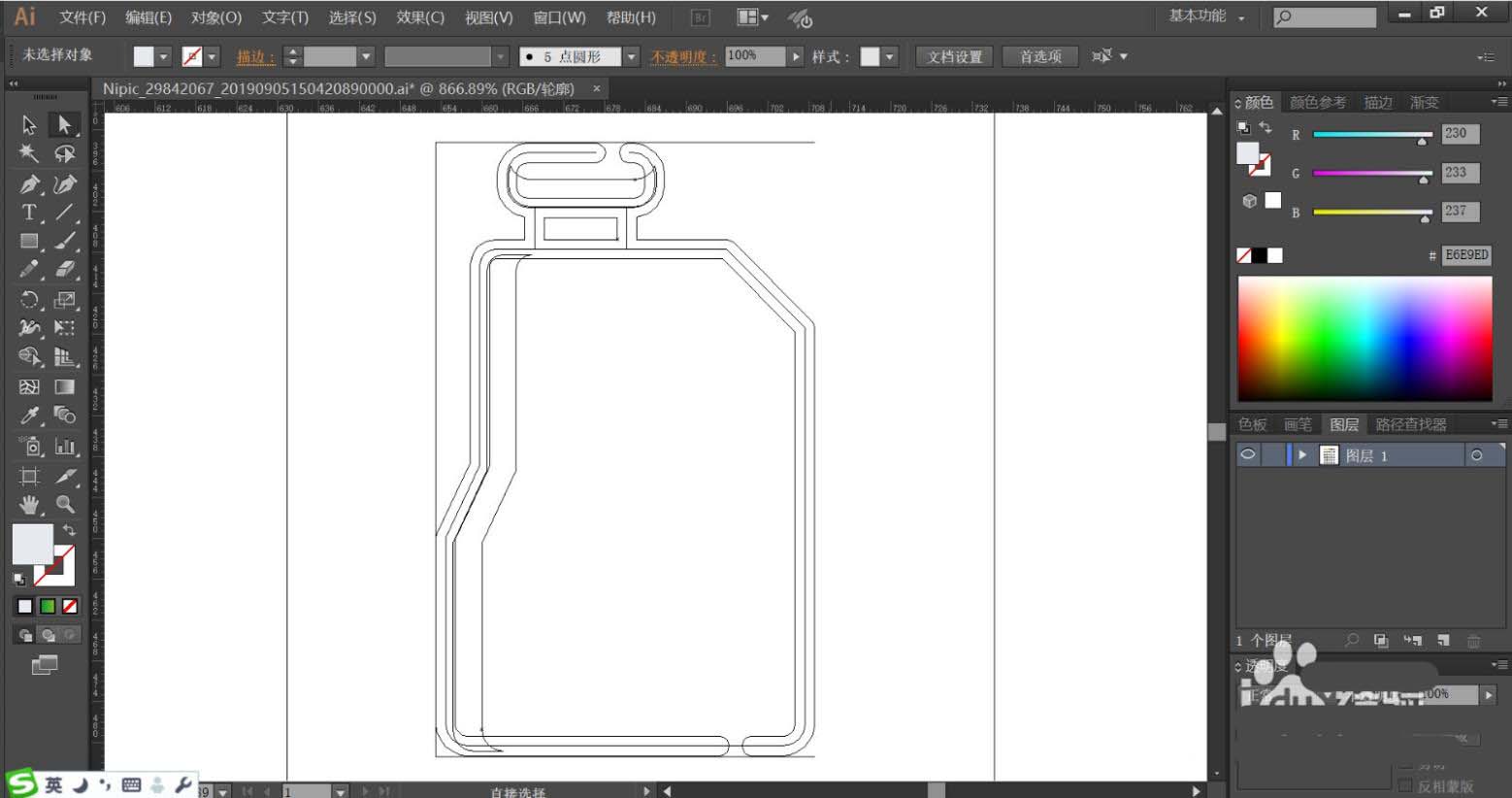Click the target circle of 图层 1
Image resolution: width=1512 pixels, height=798 pixels.
(x=1476, y=454)
